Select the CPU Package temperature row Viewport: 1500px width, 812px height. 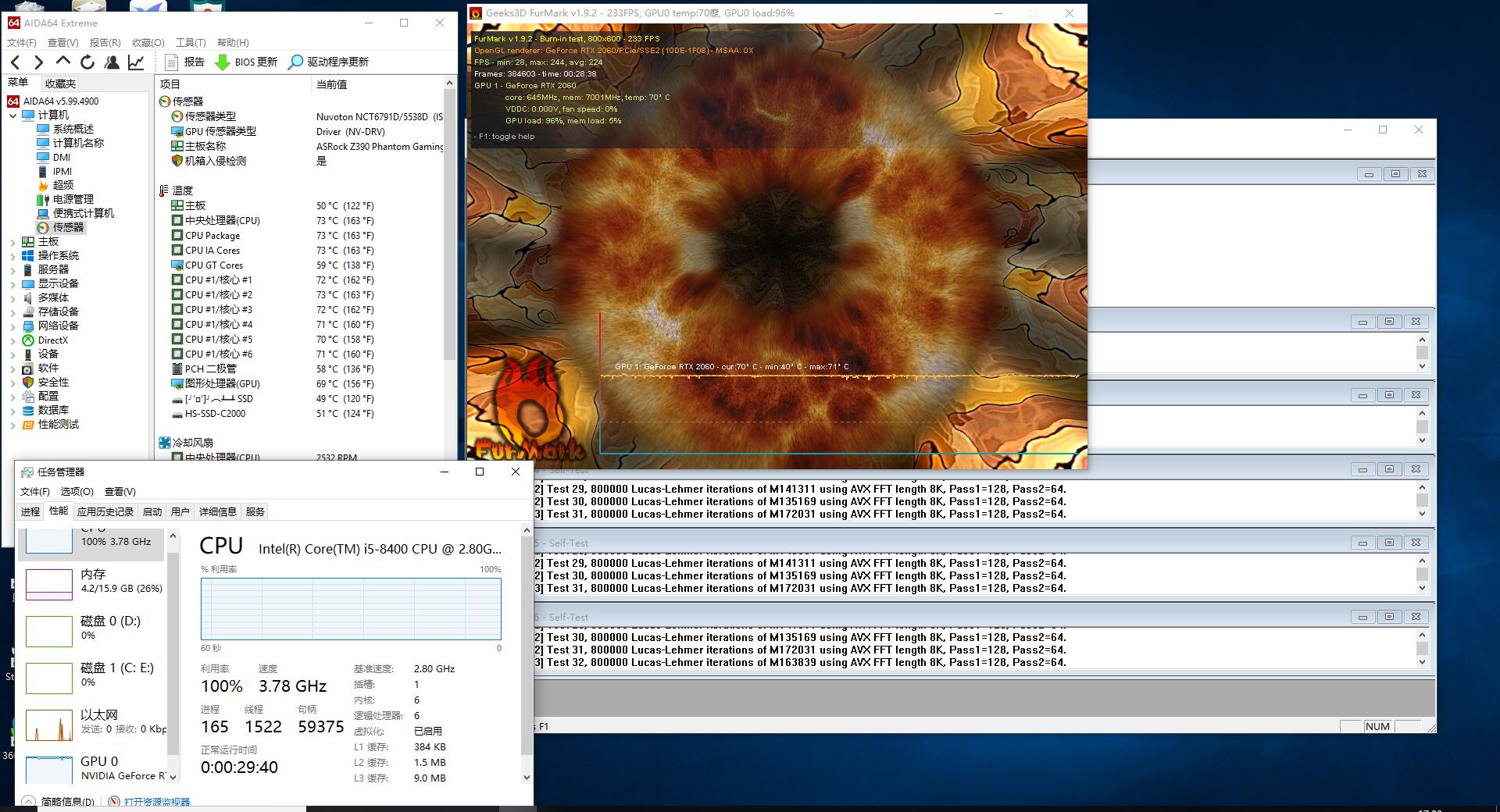pyautogui.click(x=299, y=236)
